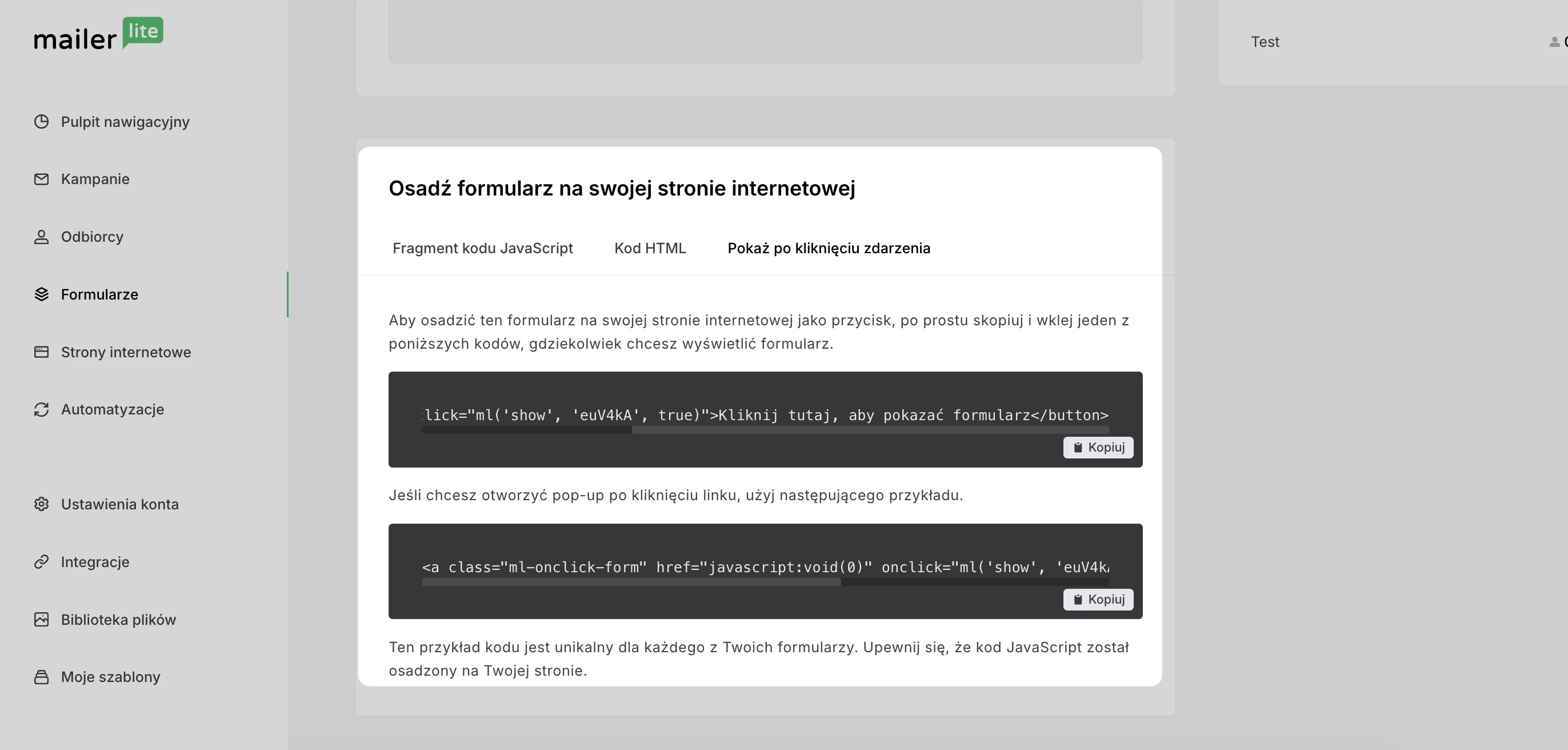Open the Pulpit nawigacyjny dashboard icon
This screenshot has height=750, width=1568.
coord(41,122)
